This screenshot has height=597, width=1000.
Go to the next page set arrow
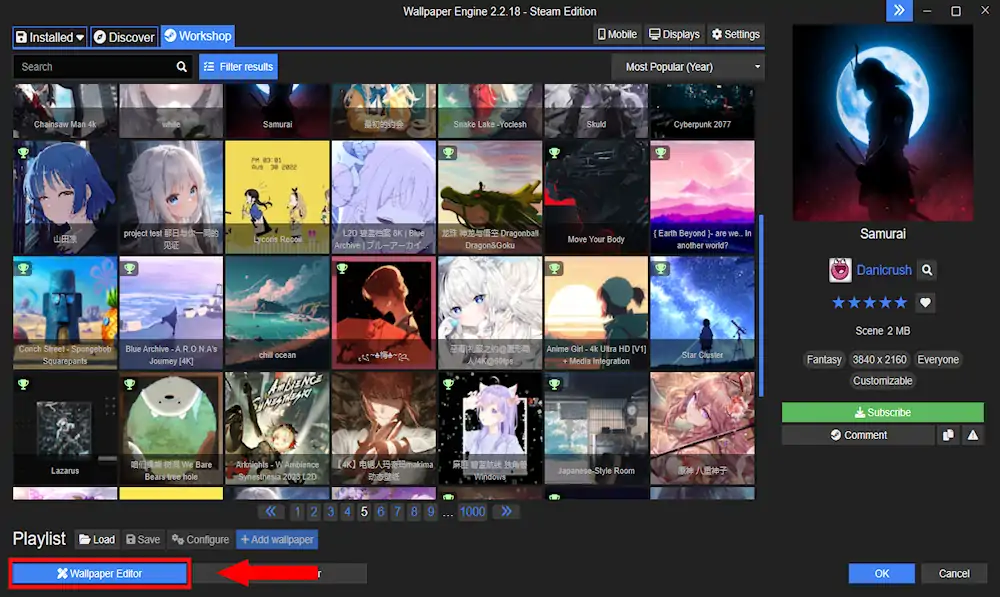[506, 512]
